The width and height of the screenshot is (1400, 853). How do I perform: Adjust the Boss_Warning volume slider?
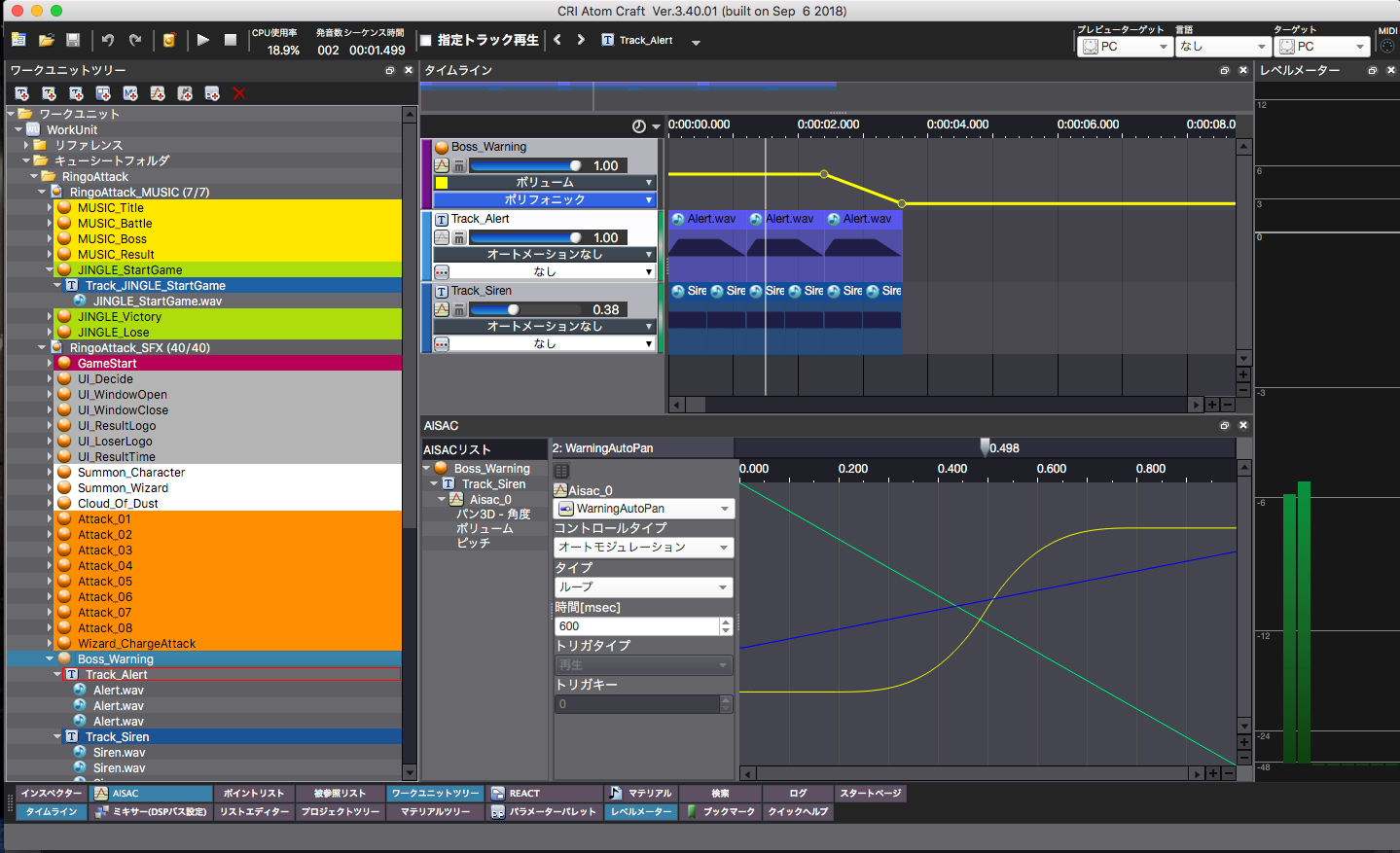[x=525, y=165]
